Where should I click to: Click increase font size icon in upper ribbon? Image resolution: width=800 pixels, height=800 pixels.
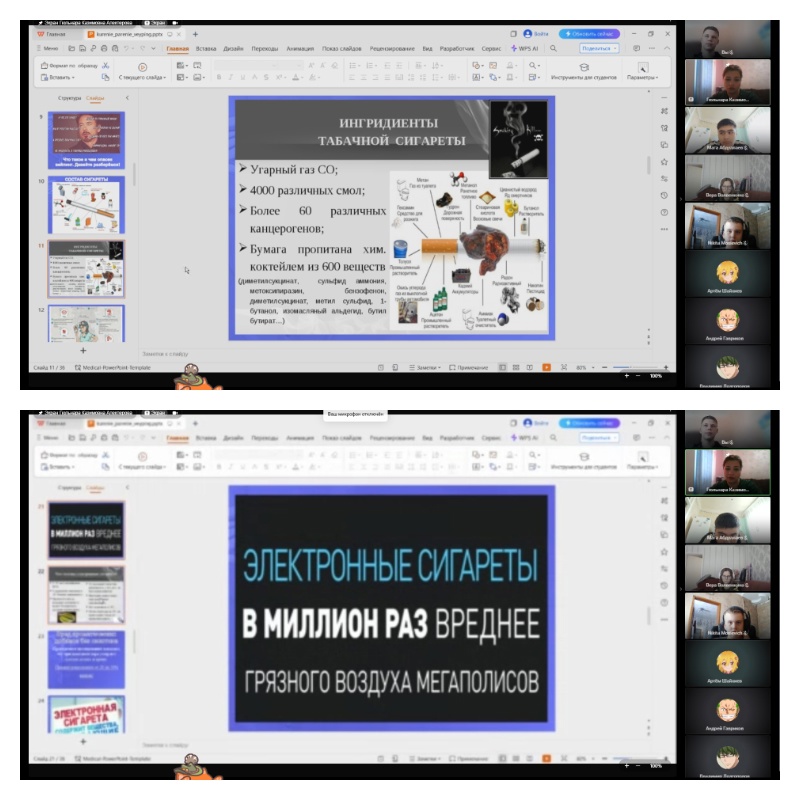point(311,65)
